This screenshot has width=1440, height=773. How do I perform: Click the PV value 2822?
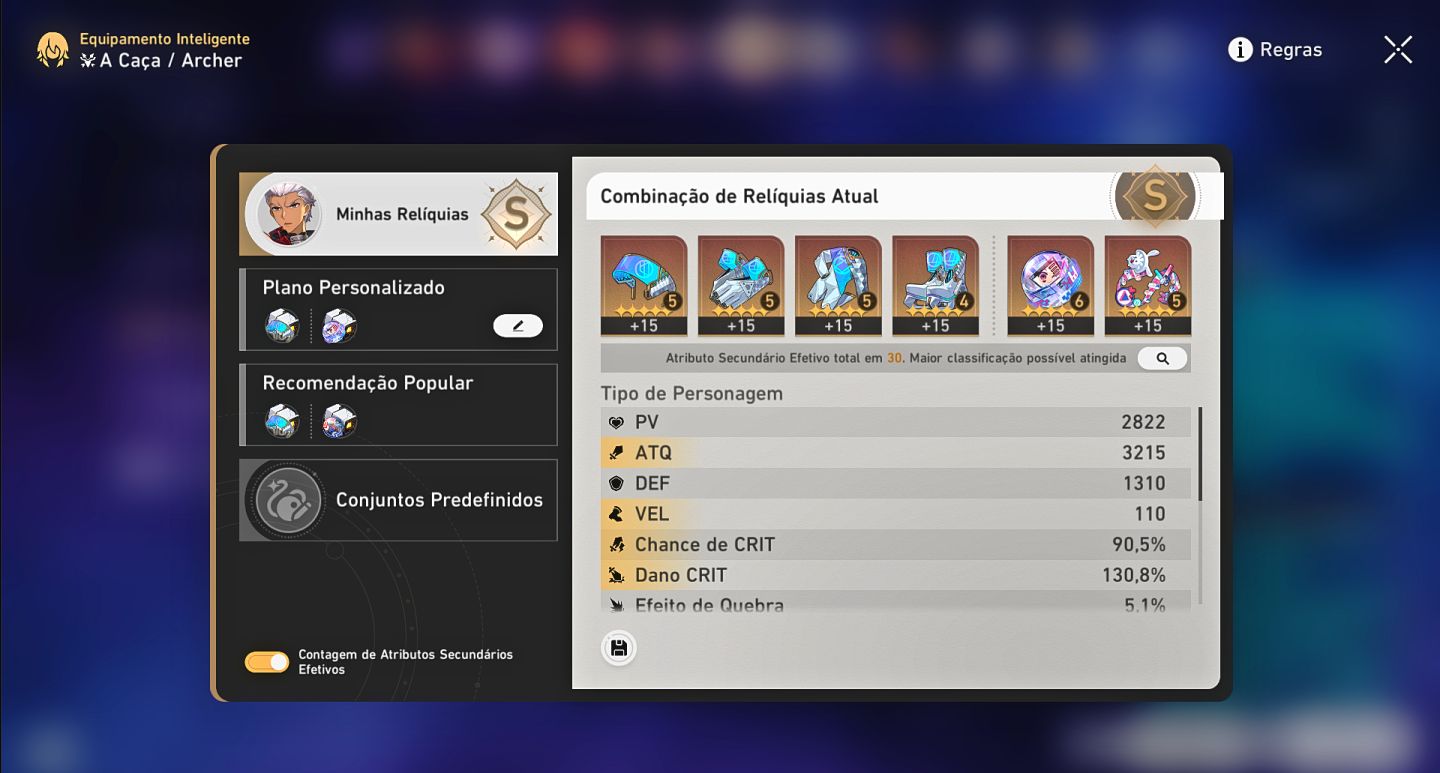coord(1143,423)
